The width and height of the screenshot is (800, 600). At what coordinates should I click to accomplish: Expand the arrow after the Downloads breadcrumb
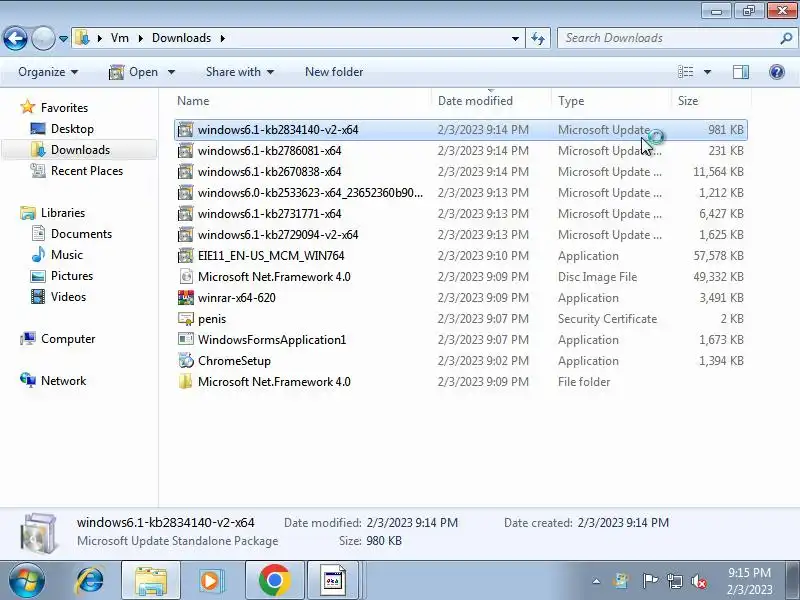pyautogui.click(x=223, y=38)
